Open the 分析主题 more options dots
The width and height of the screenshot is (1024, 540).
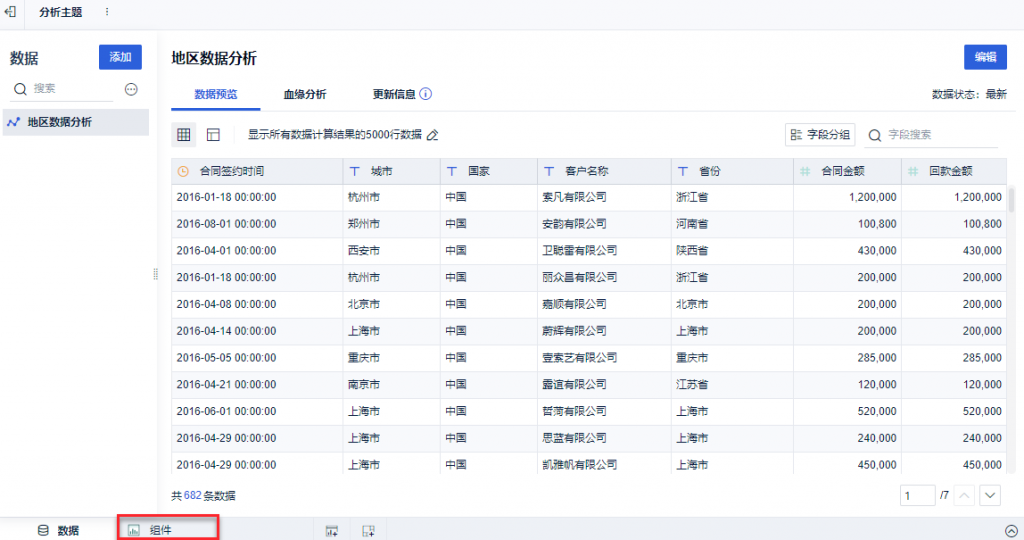(x=107, y=12)
